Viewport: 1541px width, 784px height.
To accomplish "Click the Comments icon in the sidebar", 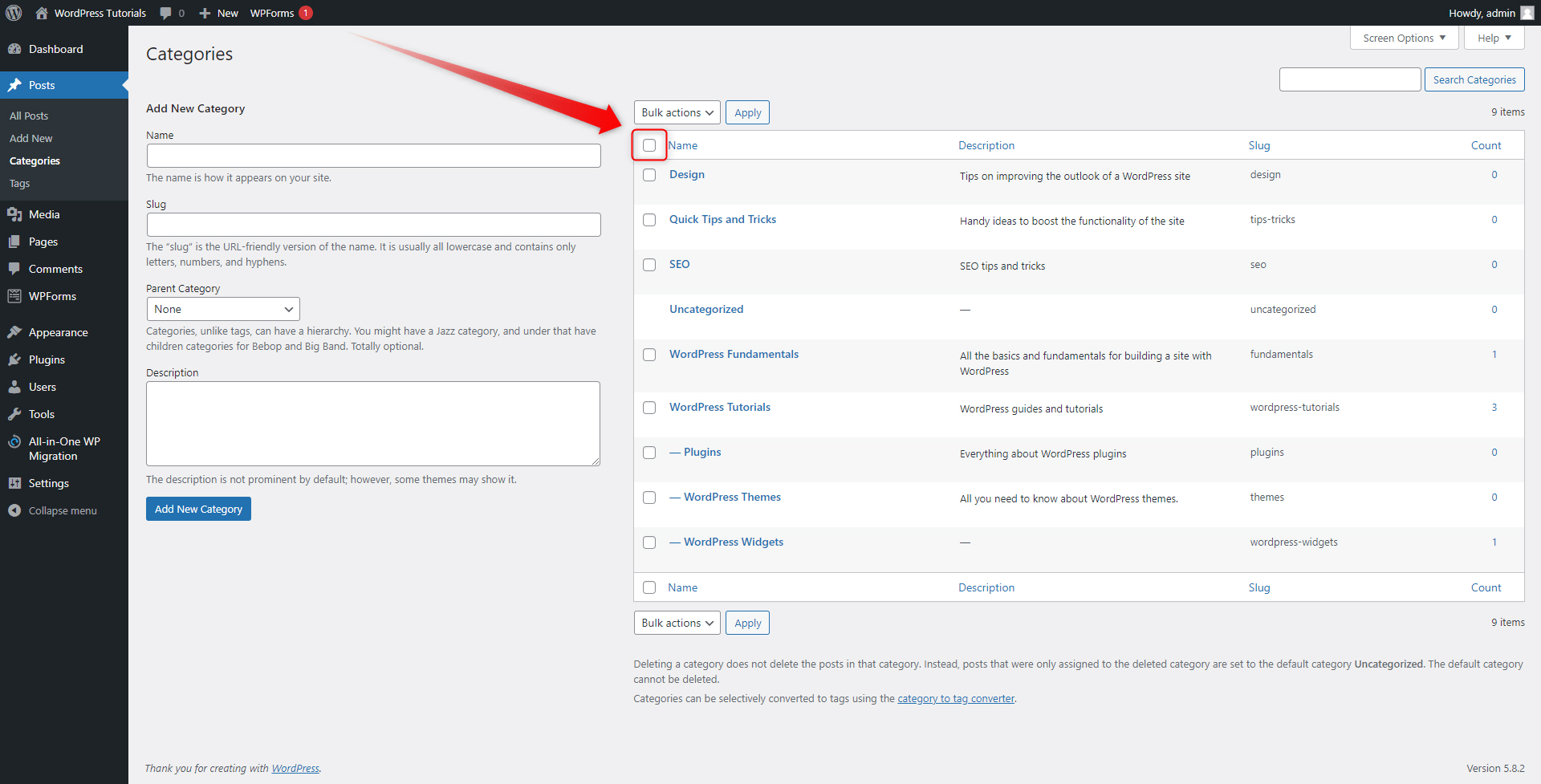I will (x=14, y=269).
